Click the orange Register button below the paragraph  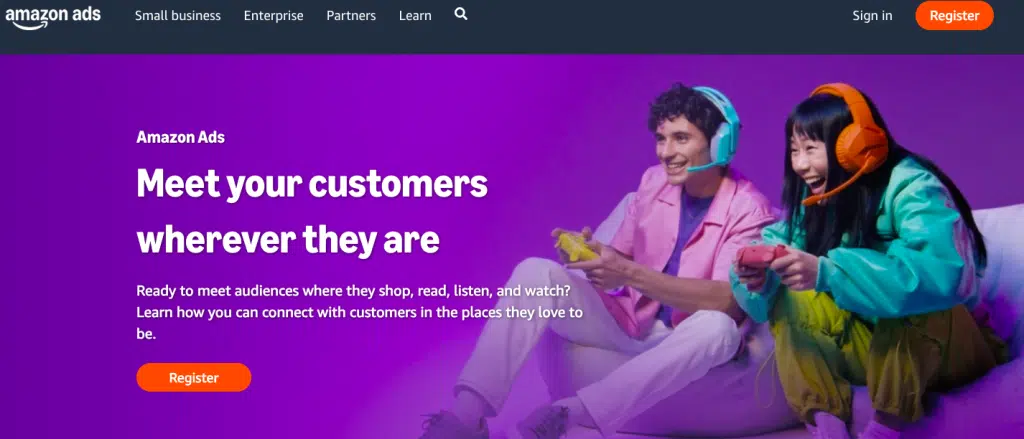point(194,378)
